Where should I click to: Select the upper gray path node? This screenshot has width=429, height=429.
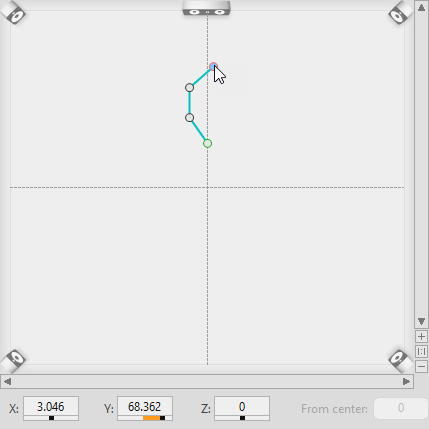click(189, 88)
